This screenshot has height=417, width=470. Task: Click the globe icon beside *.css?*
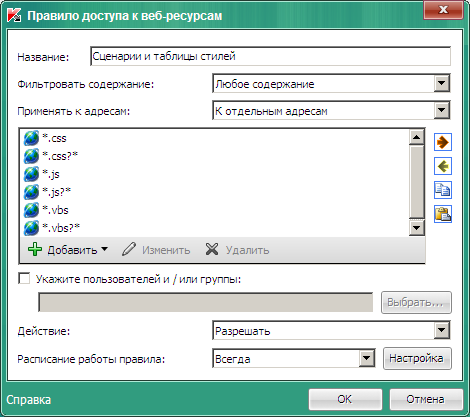tap(31, 156)
